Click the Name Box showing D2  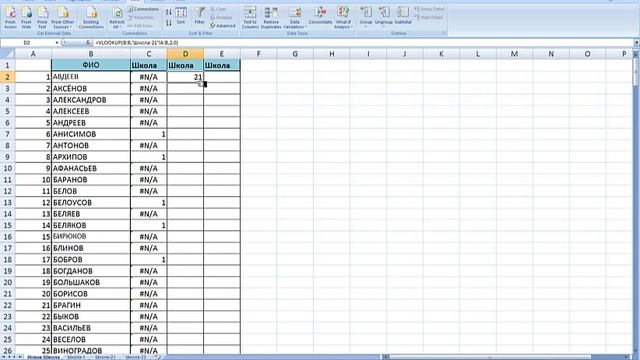(x=27, y=42)
